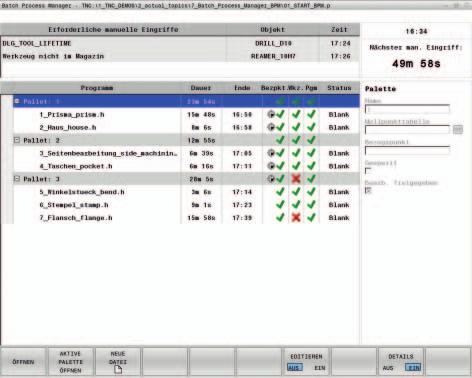Screen dimensions: 472x378
Task: Click the REAMER_10H7 object cell
Action: [x=273, y=56]
